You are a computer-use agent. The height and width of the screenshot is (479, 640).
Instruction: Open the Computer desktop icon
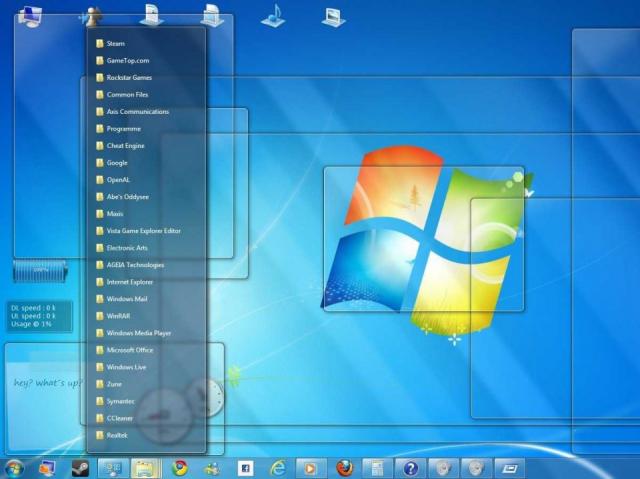pos(31,16)
